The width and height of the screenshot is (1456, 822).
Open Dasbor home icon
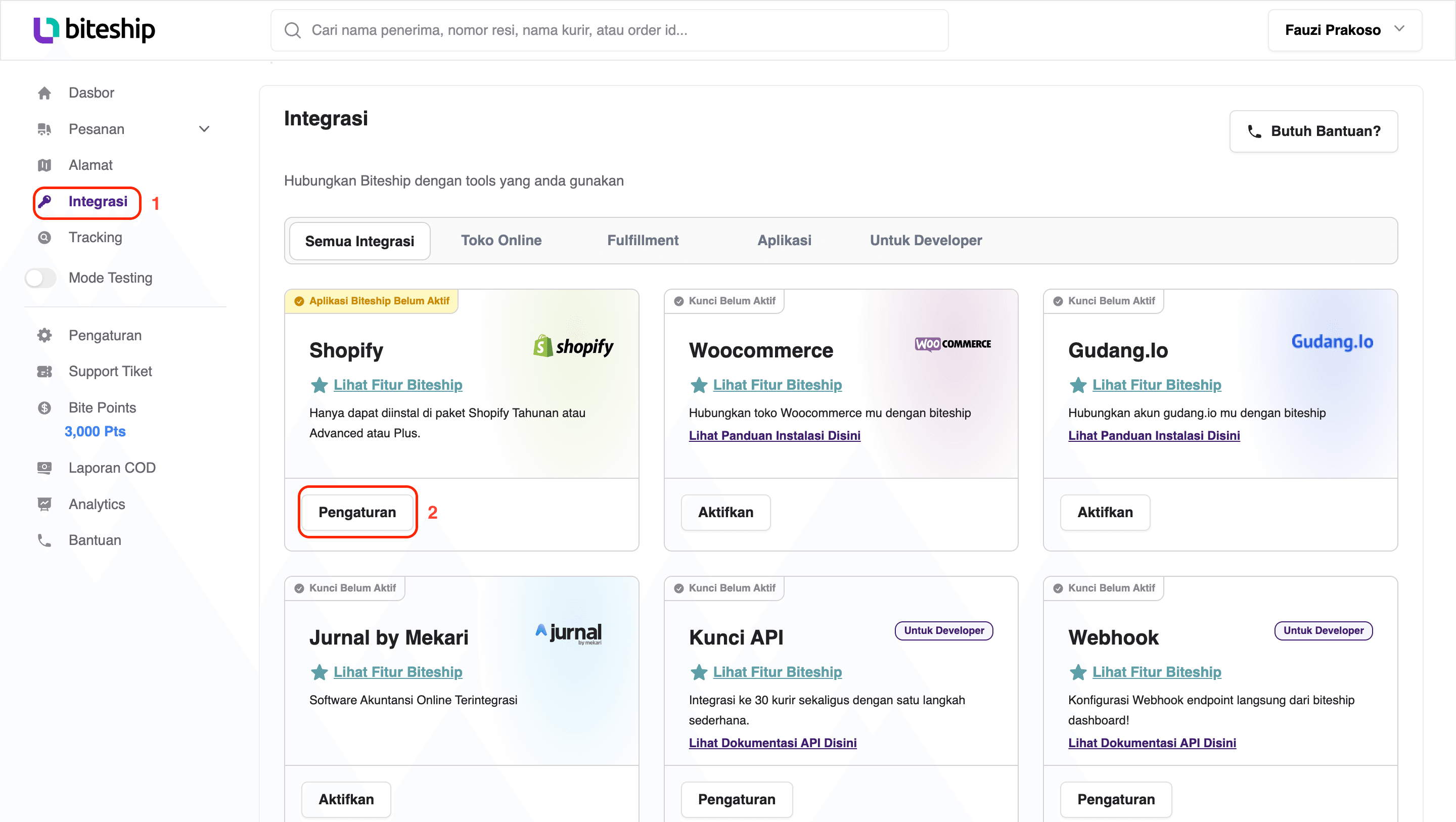tap(44, 93)
